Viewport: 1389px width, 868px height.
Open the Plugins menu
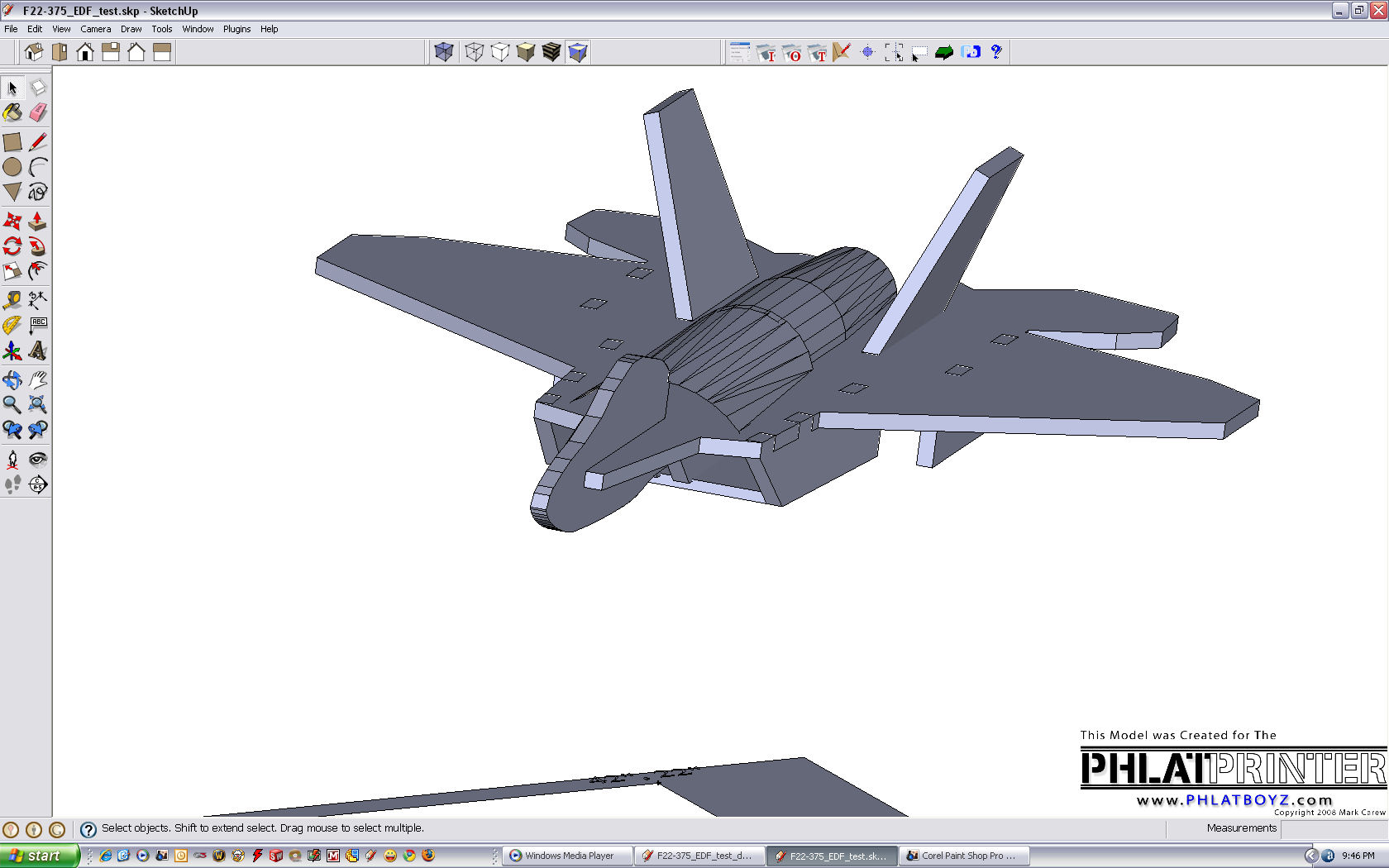(236, 29)
